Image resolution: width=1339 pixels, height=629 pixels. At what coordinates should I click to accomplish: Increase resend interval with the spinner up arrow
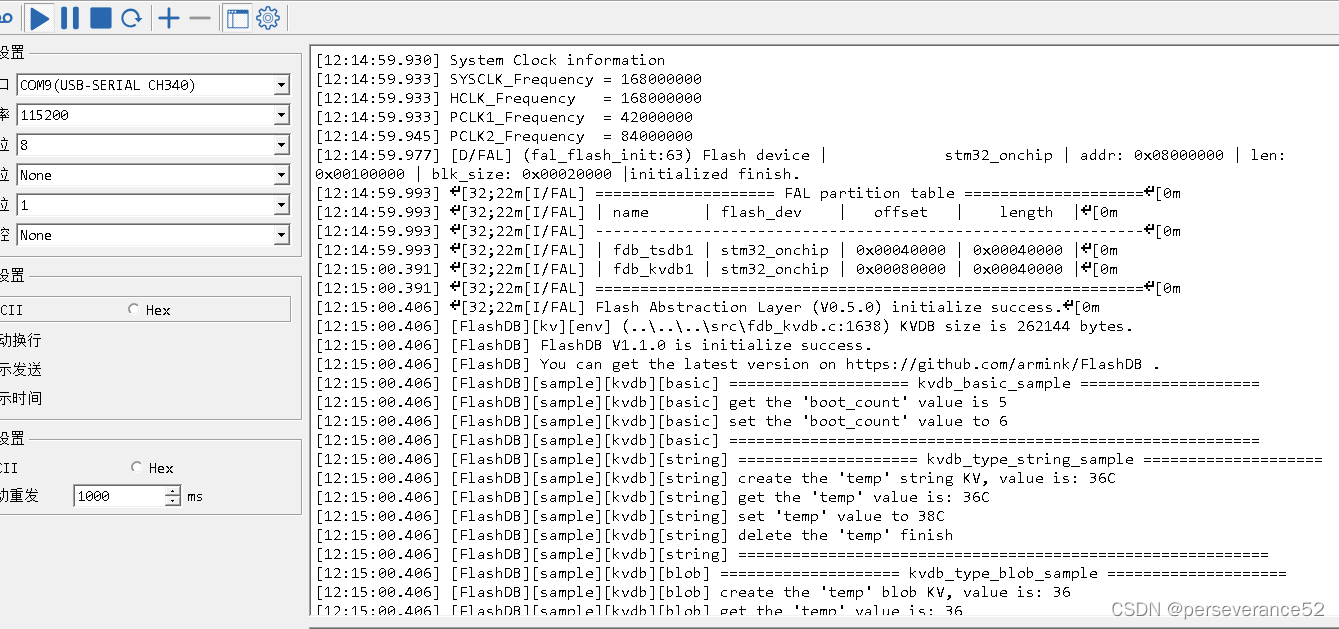click(x=173, y=491)
